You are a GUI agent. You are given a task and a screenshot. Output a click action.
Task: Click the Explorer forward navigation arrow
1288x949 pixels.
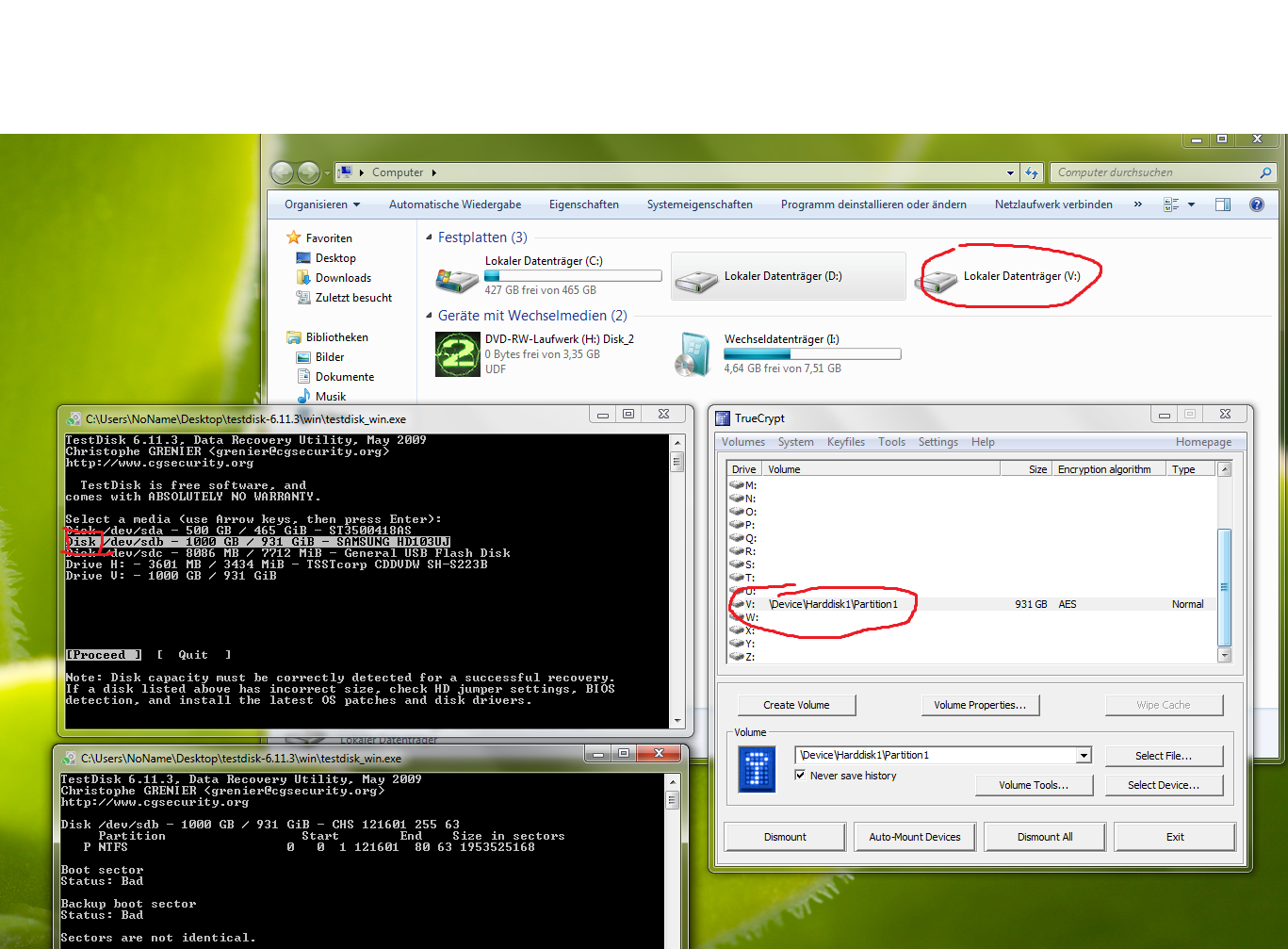pyautogui.click(x=308, y=172)
